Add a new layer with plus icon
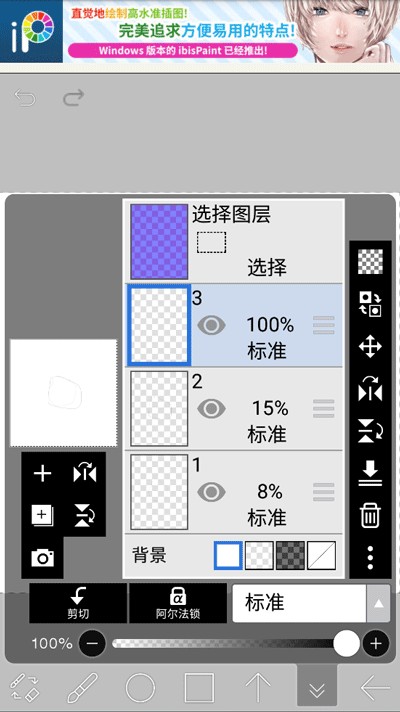The width and height of the screenshot is (400, 712). 42,474
